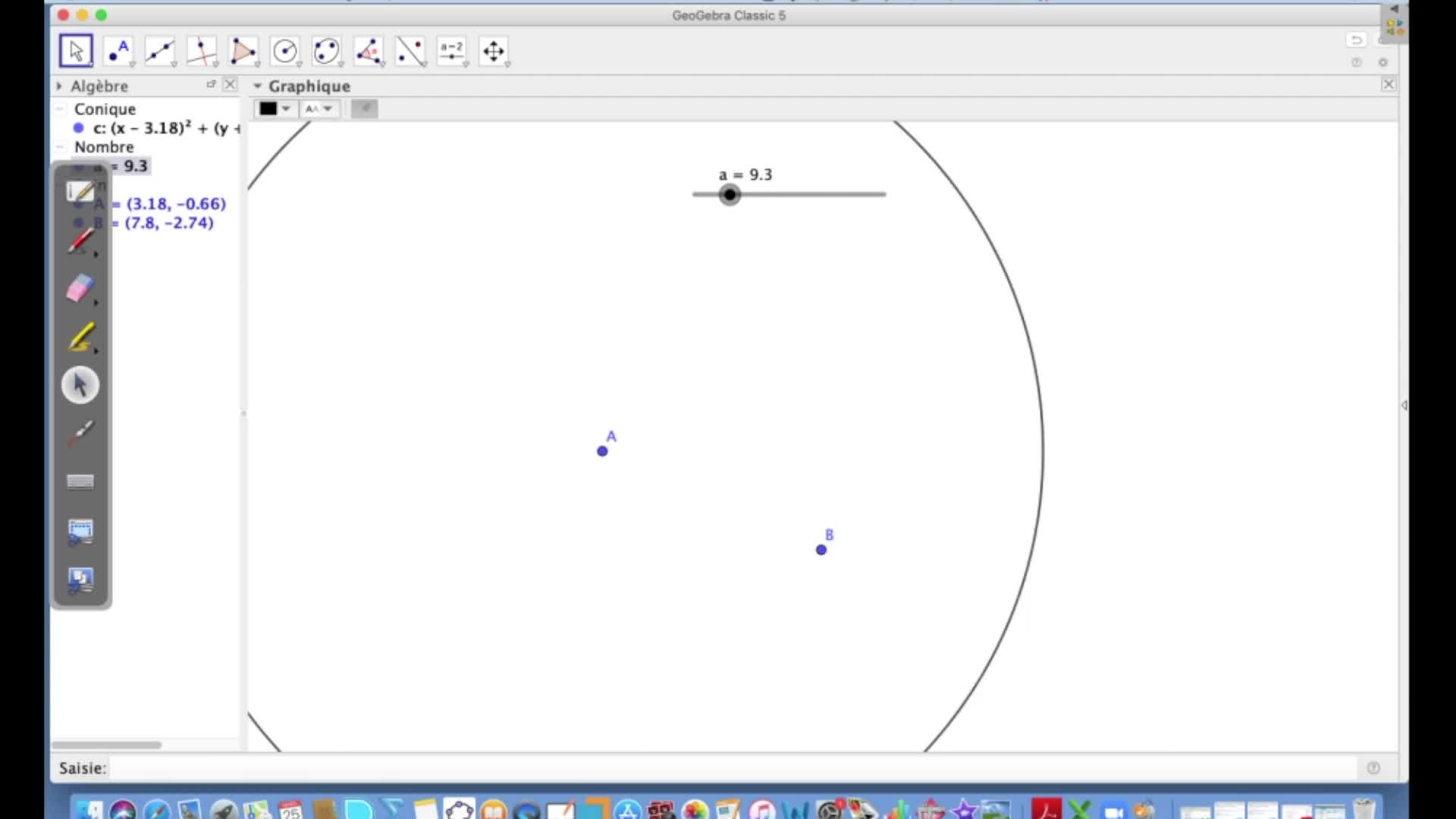Click the slider a handle
This screenshot has width=1456, height=819.
point(730,195)
